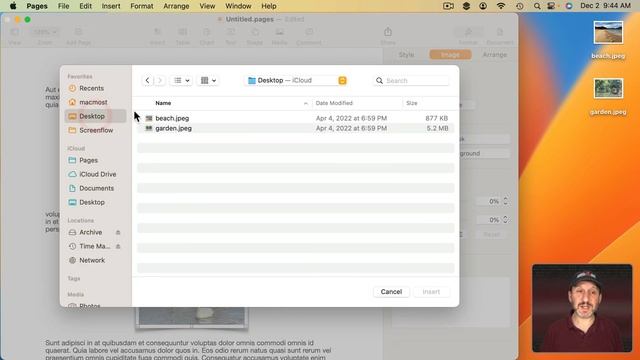Image resolution: width=640 pixels, height=360 pixels.
Task: Click the Cancel button
Action: 391,292
